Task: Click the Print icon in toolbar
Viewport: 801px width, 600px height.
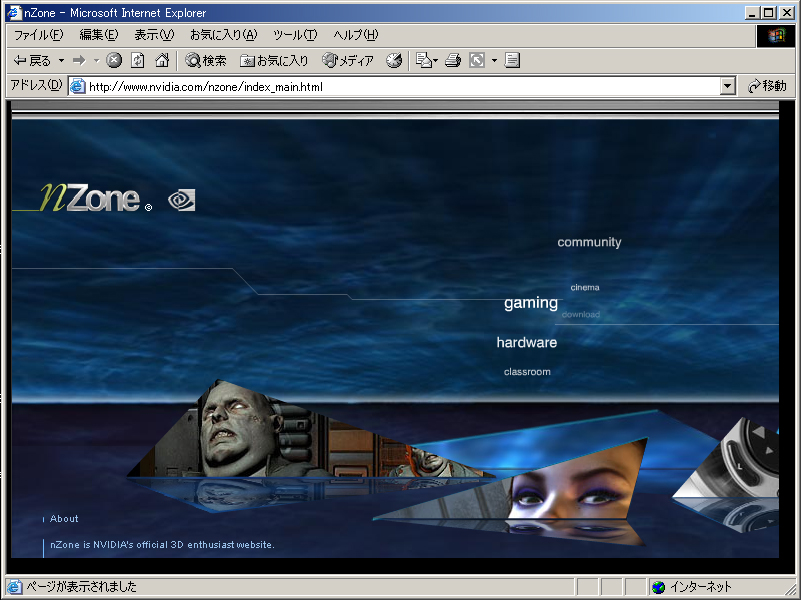Action: coord(453,61)
